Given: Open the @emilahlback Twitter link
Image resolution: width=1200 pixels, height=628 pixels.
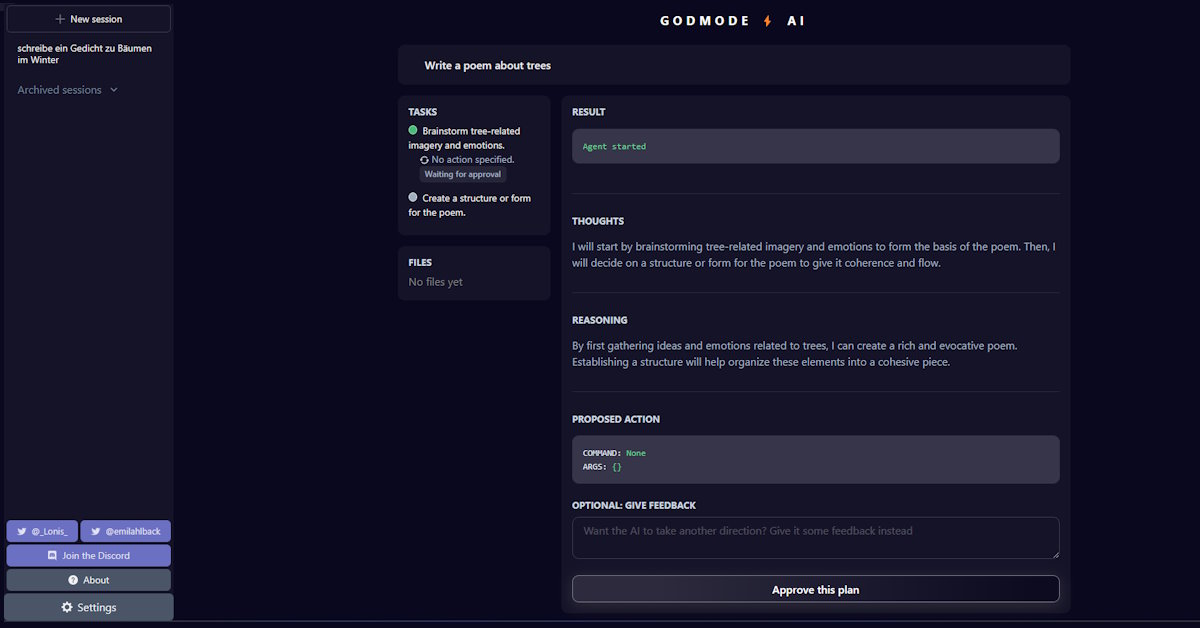Looking at the screenshot, I should (x=125, y=531).
